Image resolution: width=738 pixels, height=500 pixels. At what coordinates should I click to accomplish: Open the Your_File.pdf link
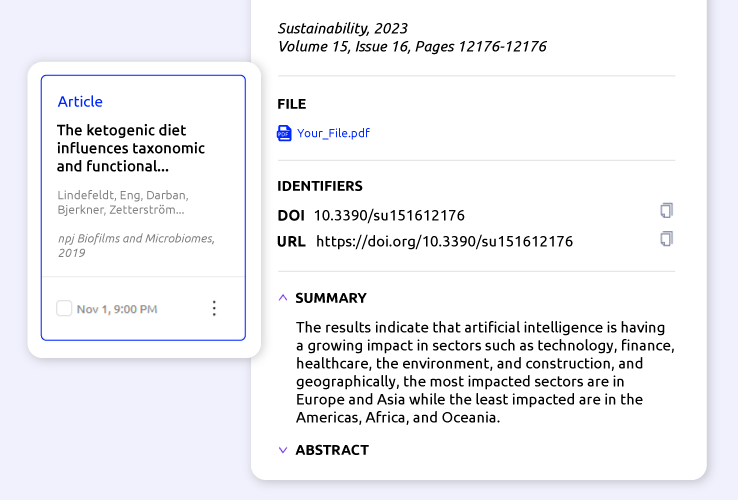(333, 133)
